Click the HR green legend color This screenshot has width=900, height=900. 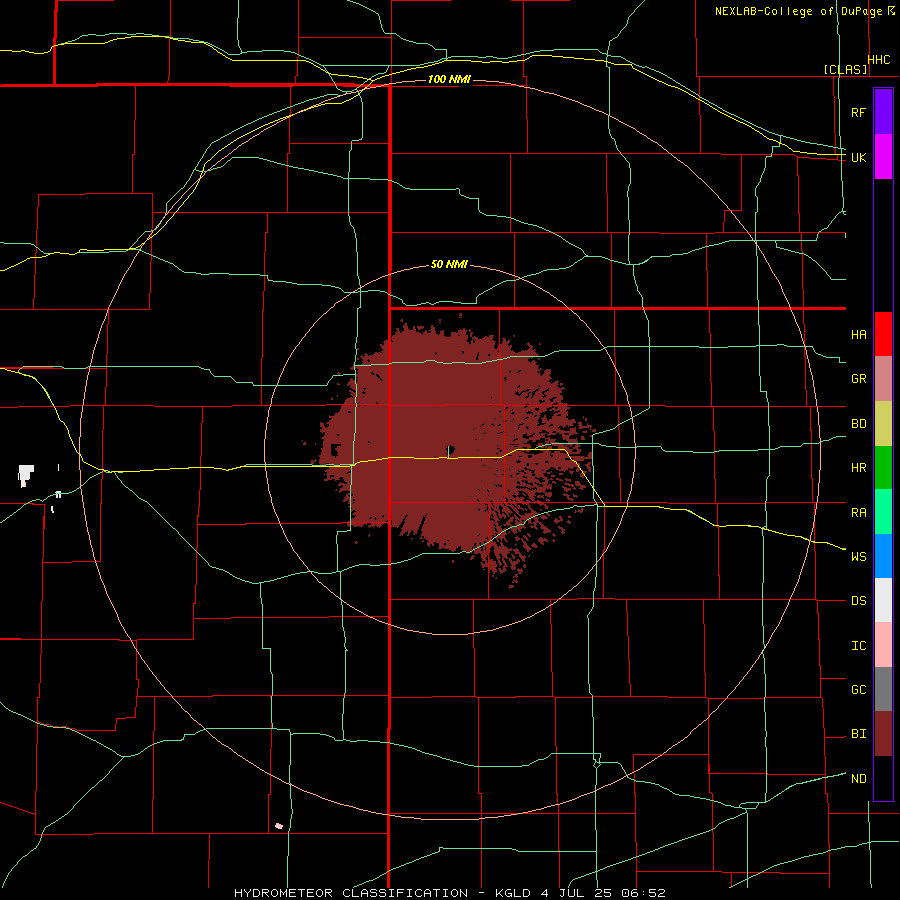[x=883, y=468]
